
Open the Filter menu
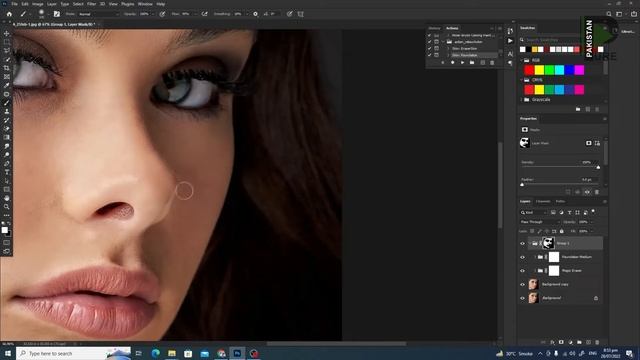pos(91,4)
